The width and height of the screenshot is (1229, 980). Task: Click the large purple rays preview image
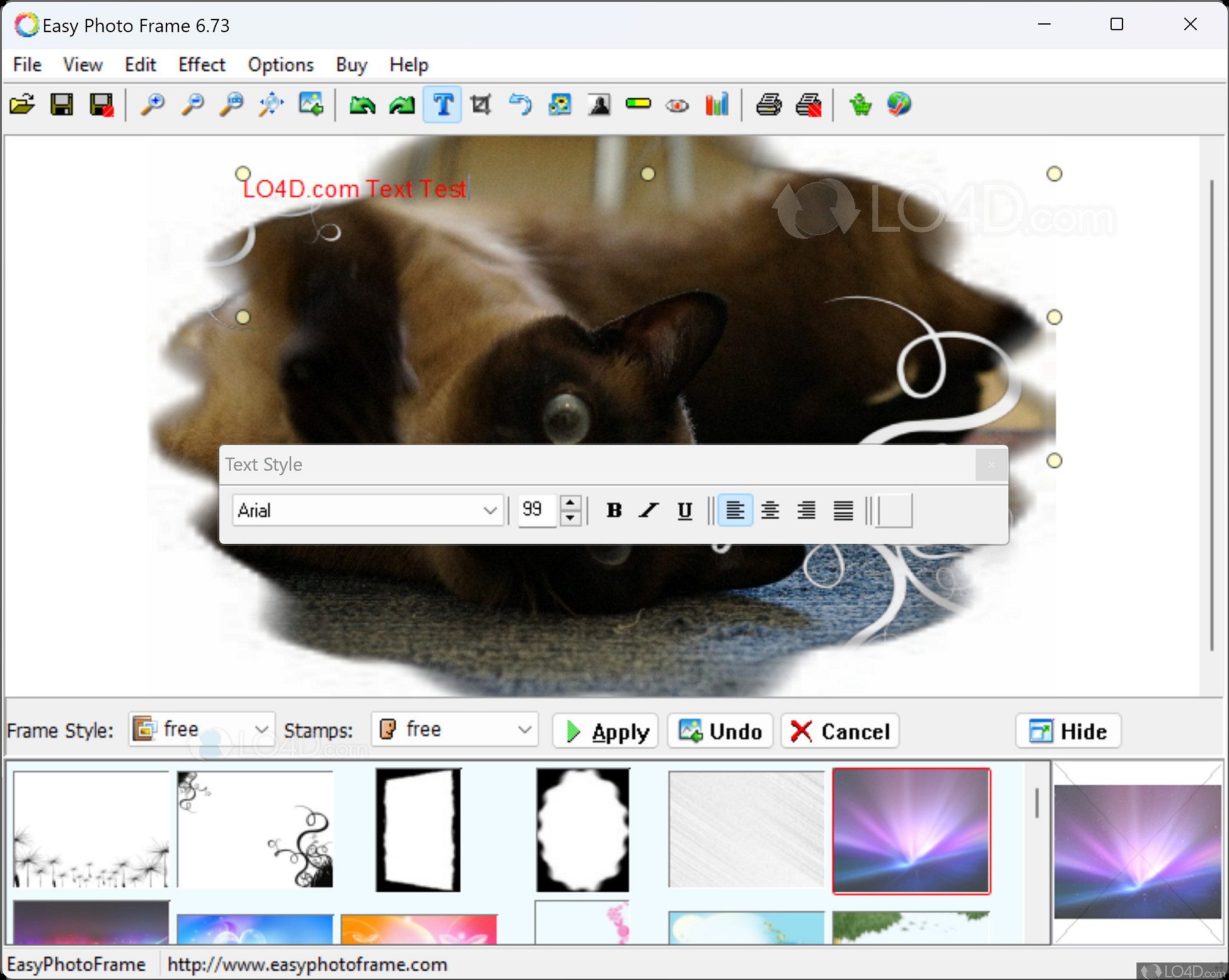pos(1138,851)
